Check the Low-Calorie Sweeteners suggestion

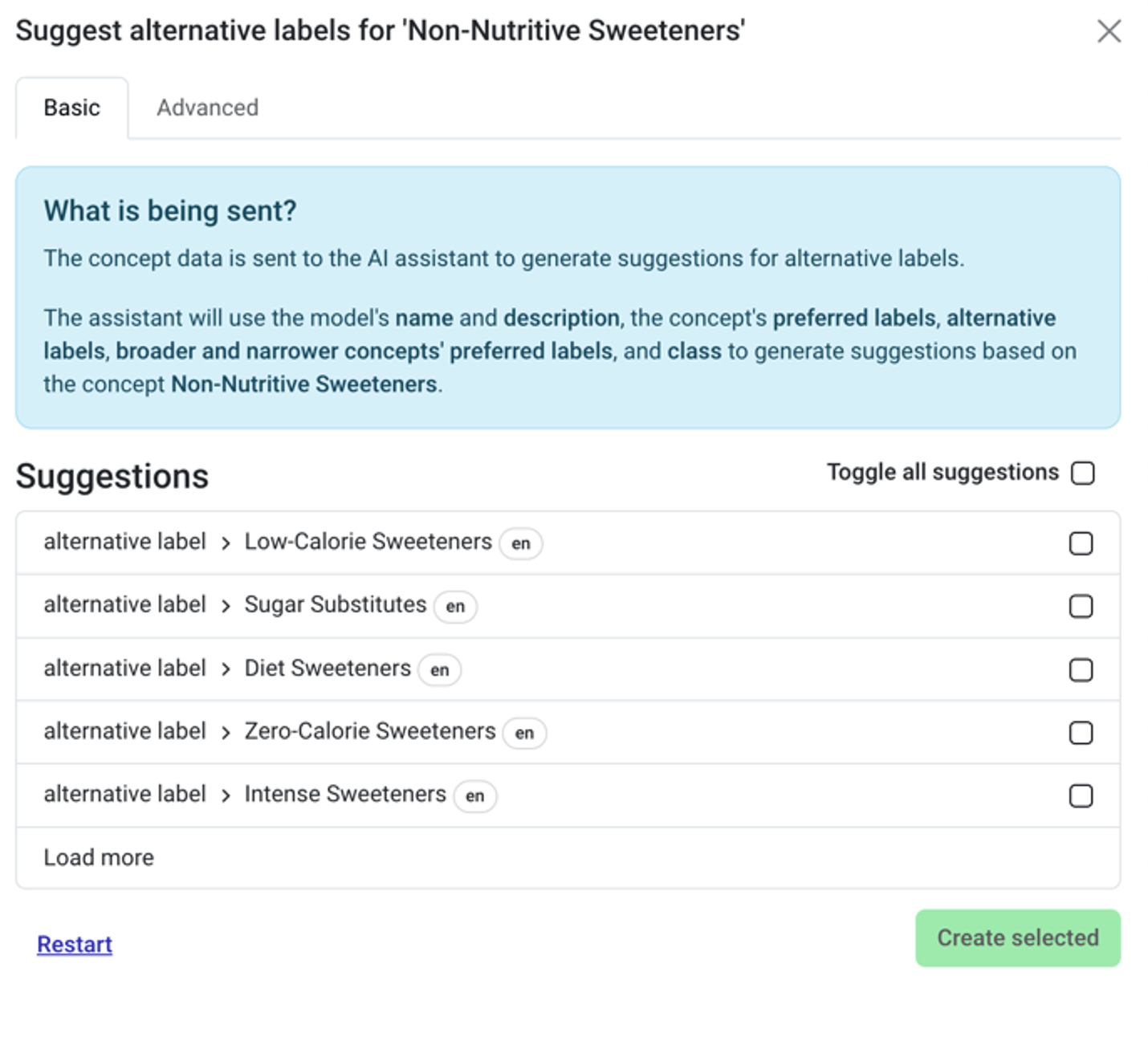(x=1081, y=543)
